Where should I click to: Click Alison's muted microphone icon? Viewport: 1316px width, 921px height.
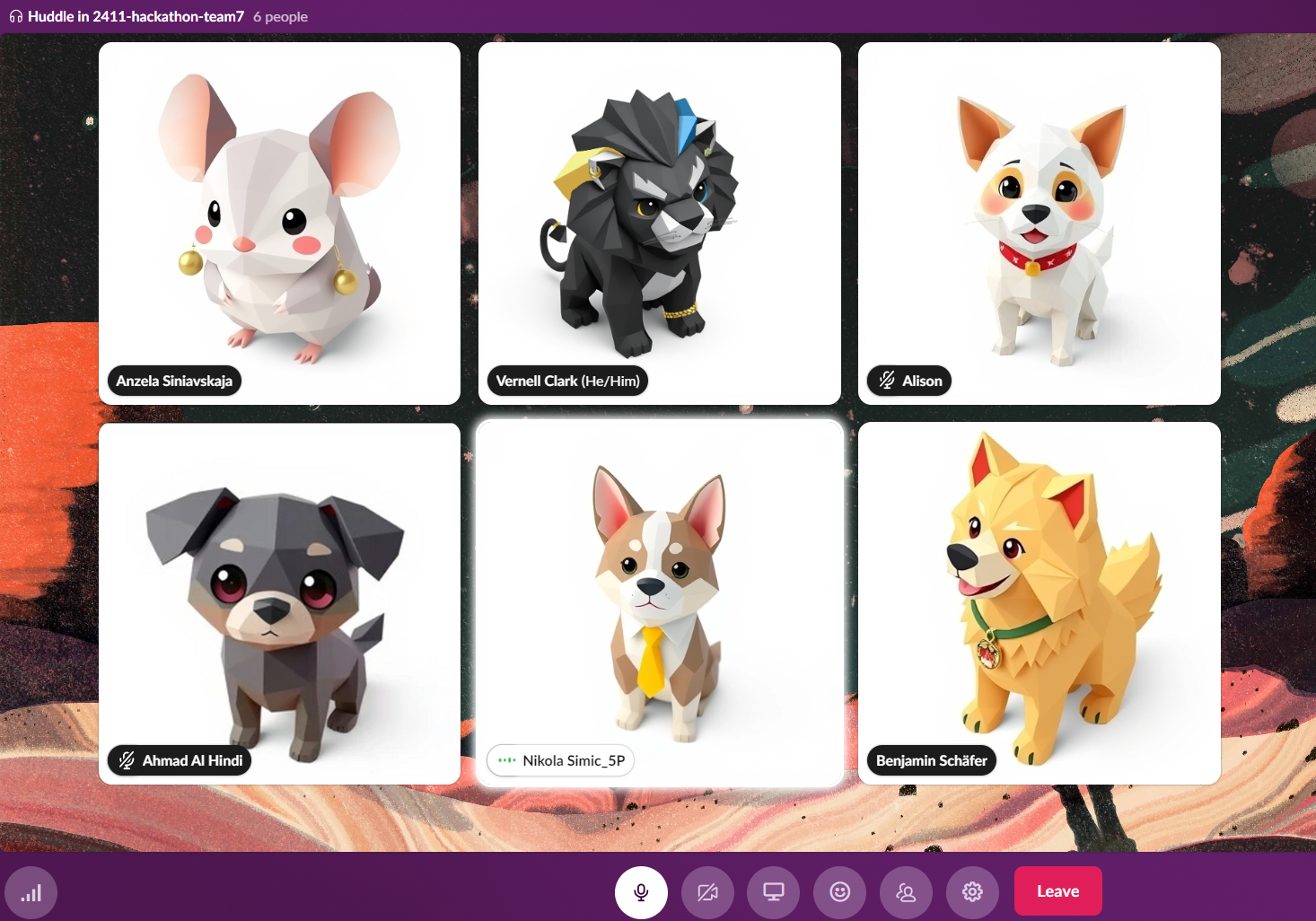click(x=887, y=381)
